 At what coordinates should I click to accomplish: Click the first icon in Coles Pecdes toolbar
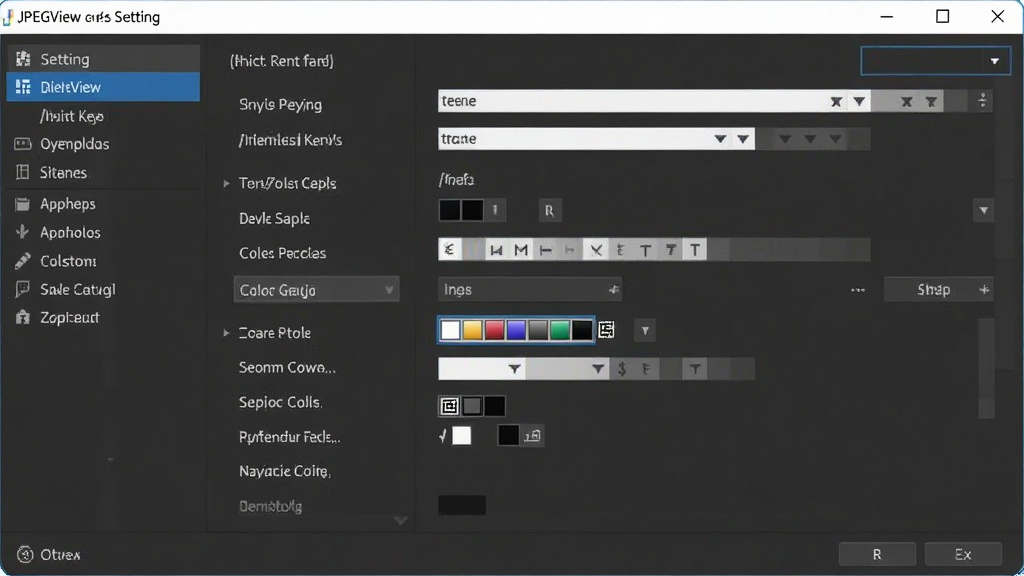point(449,249)
